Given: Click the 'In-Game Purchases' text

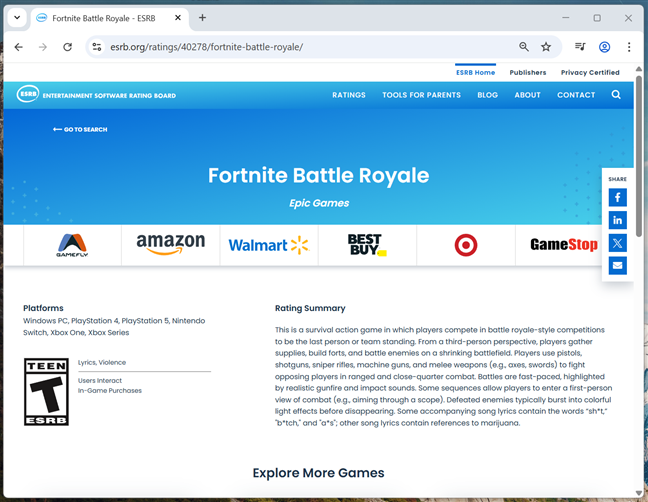Looking at the screenshot, I should 110,390.
